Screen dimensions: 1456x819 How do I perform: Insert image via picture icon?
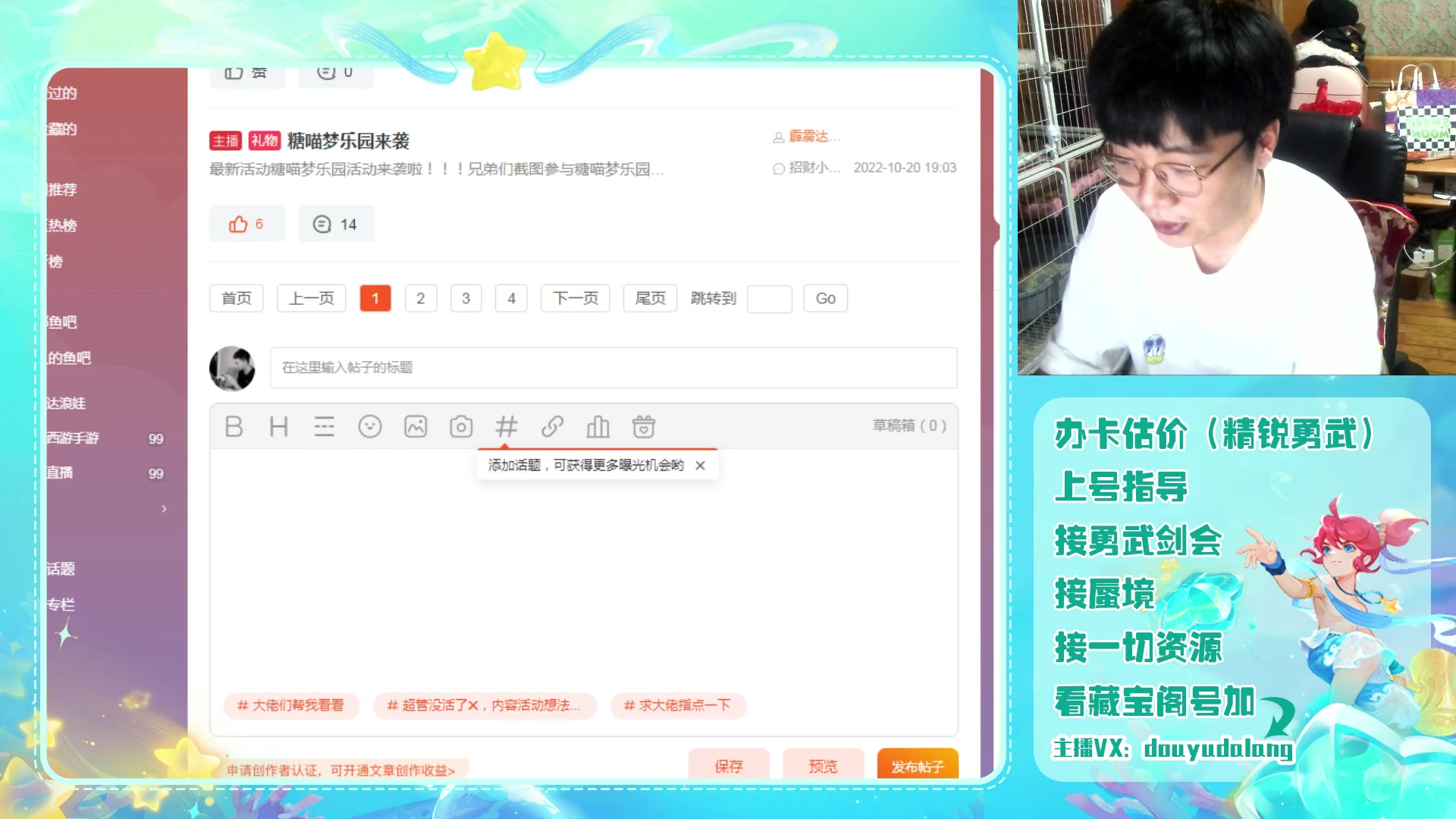[x=416, y=427]
